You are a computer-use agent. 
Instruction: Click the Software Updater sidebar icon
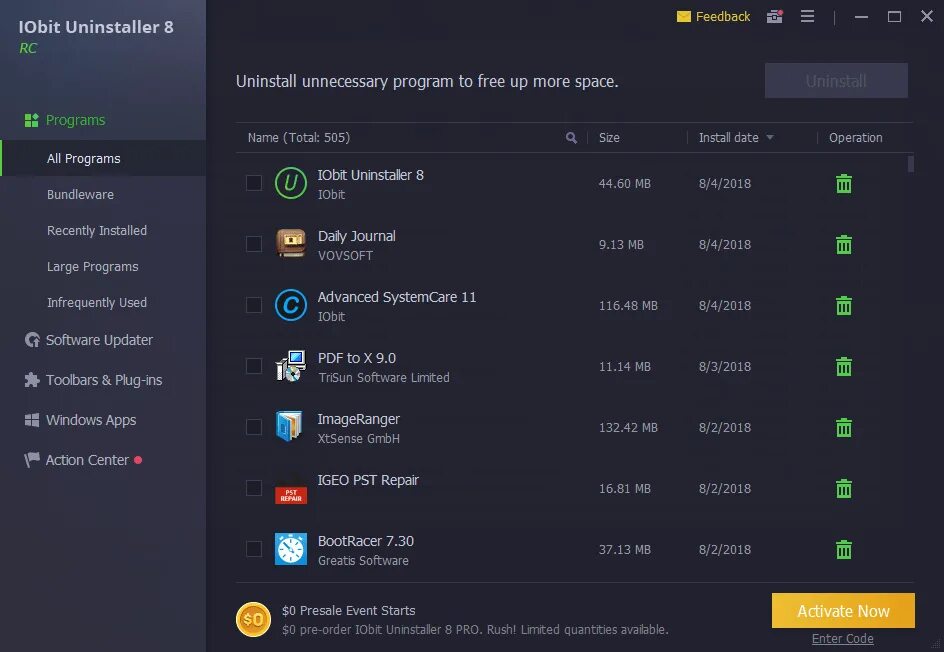click(32, 340)
